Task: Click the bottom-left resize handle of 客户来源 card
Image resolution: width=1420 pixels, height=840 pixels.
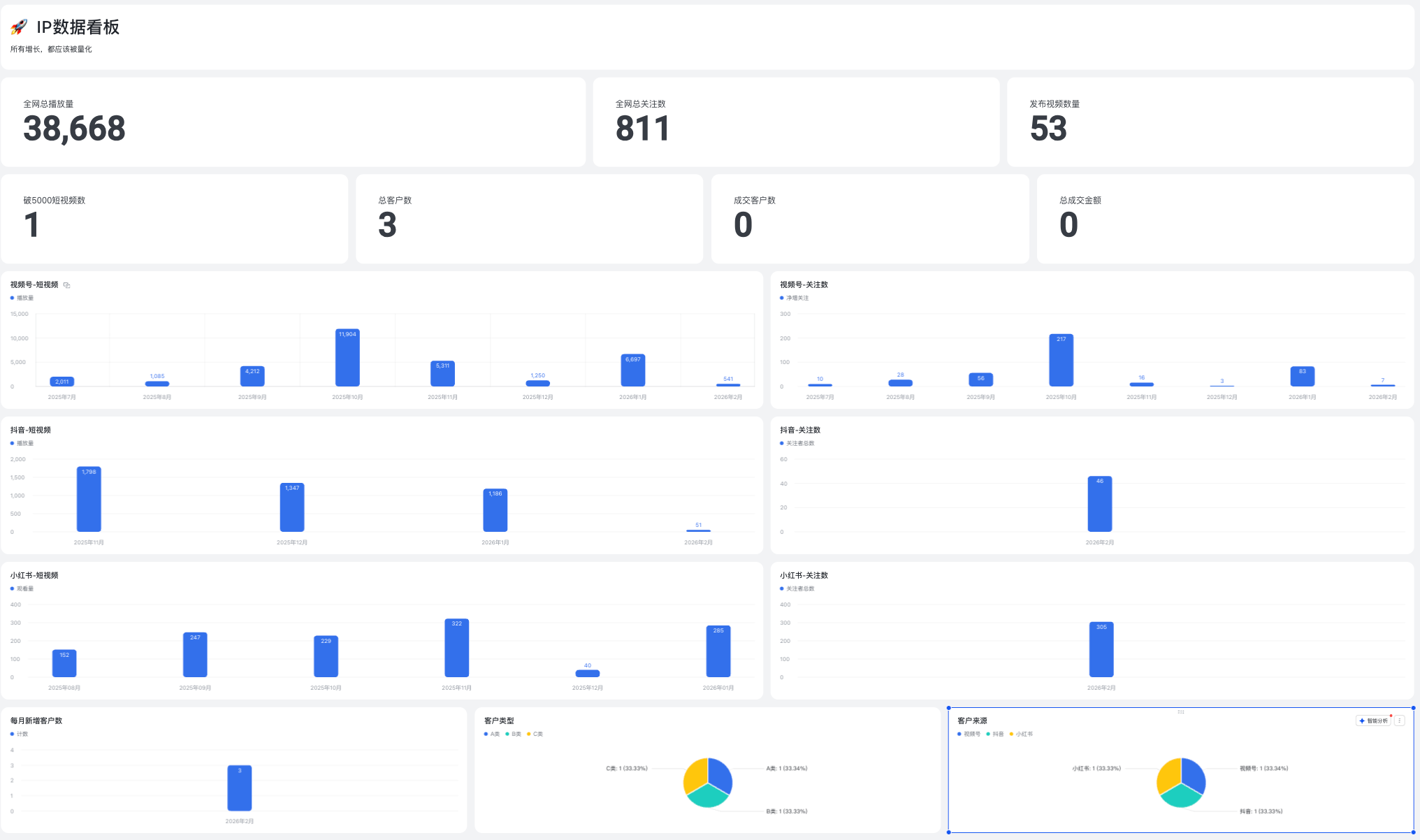Action: coord(948,832)
